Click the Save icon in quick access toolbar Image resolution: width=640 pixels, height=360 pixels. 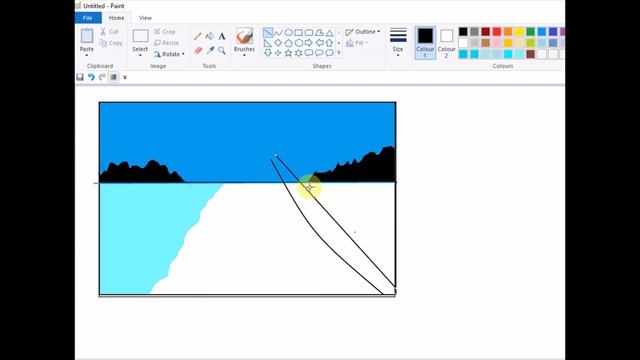click(x=80, y=77)
